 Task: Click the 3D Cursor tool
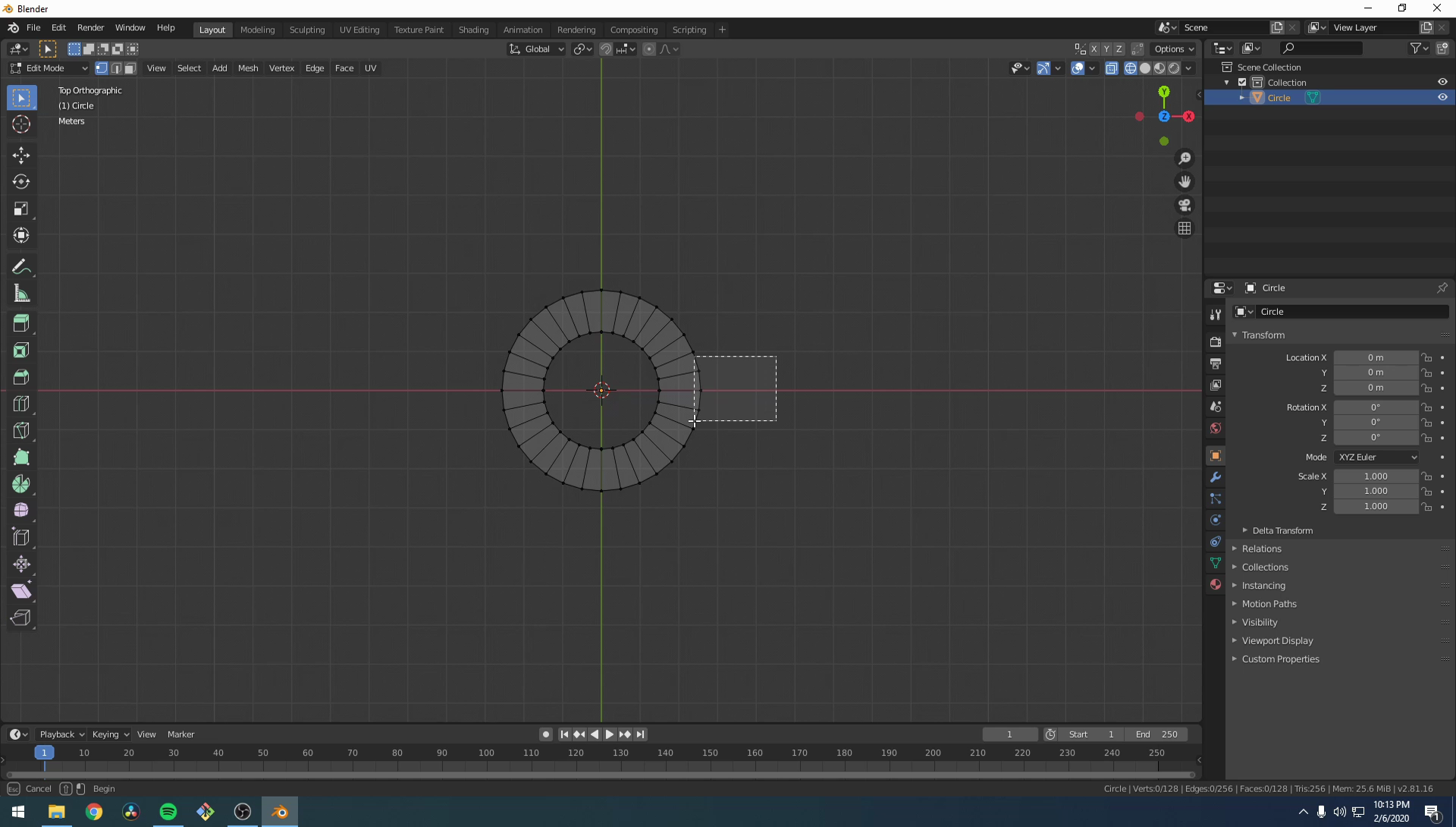pyautogui.click(x=21, y=124)
